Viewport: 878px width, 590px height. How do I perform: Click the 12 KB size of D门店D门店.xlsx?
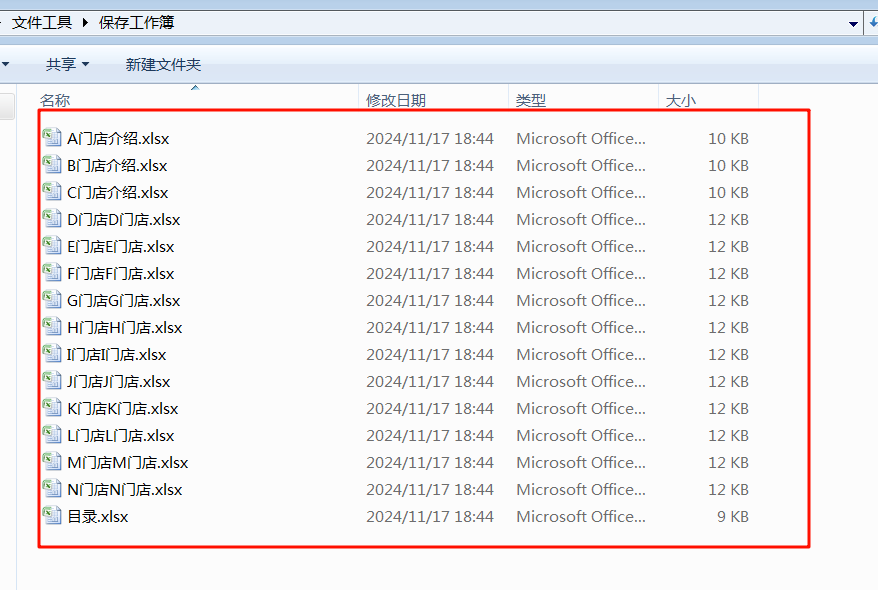(x=728, y=219)
